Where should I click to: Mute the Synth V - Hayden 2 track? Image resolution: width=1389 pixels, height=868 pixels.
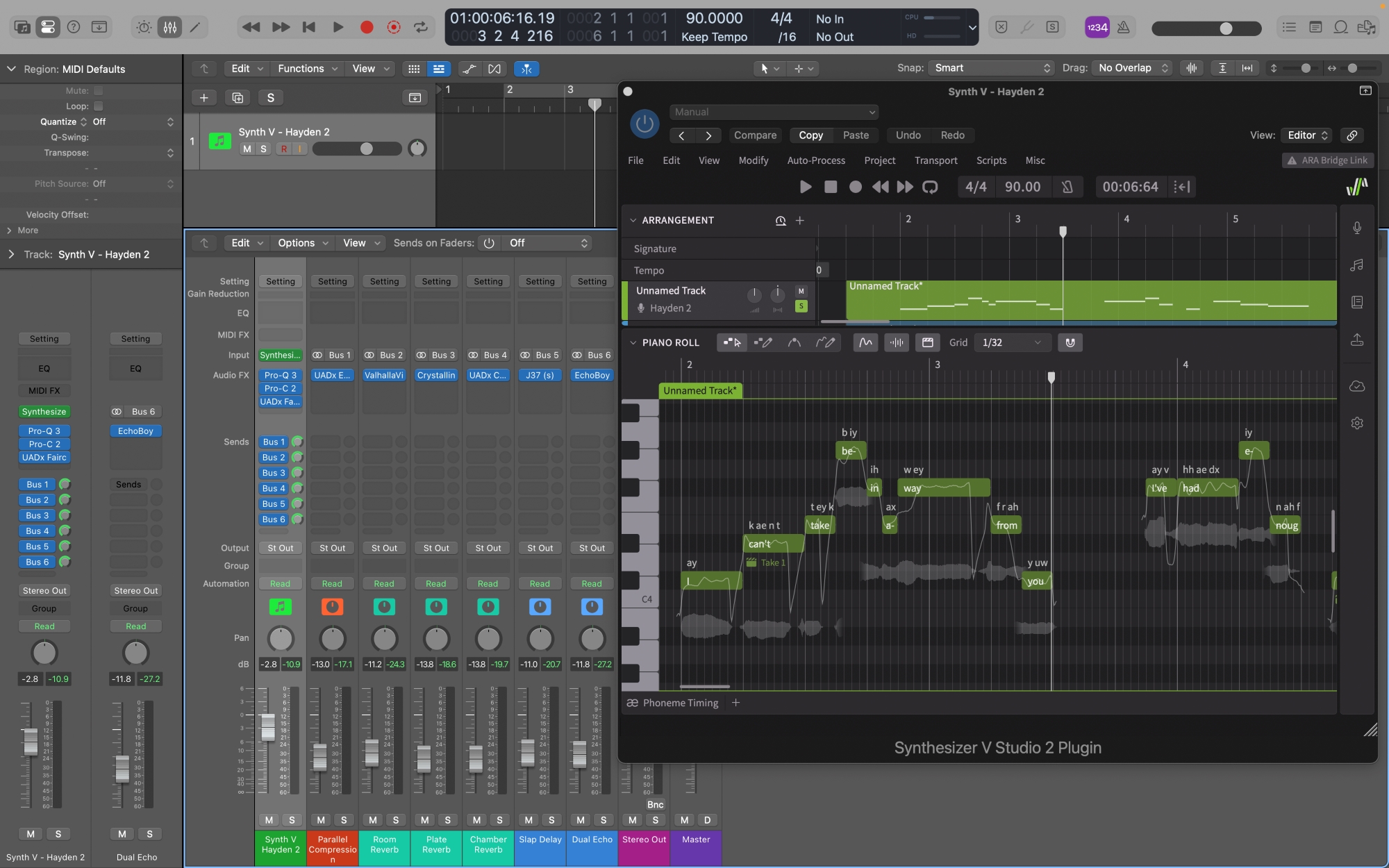coord(247,149)
